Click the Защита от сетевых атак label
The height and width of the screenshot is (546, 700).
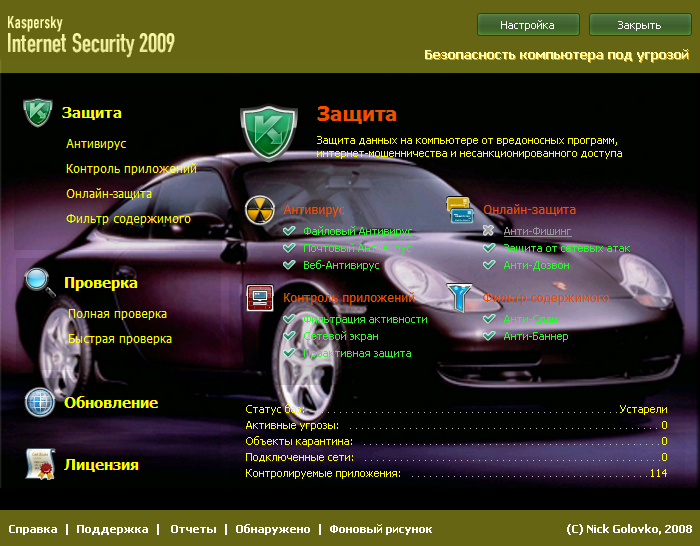click(567, 248)
